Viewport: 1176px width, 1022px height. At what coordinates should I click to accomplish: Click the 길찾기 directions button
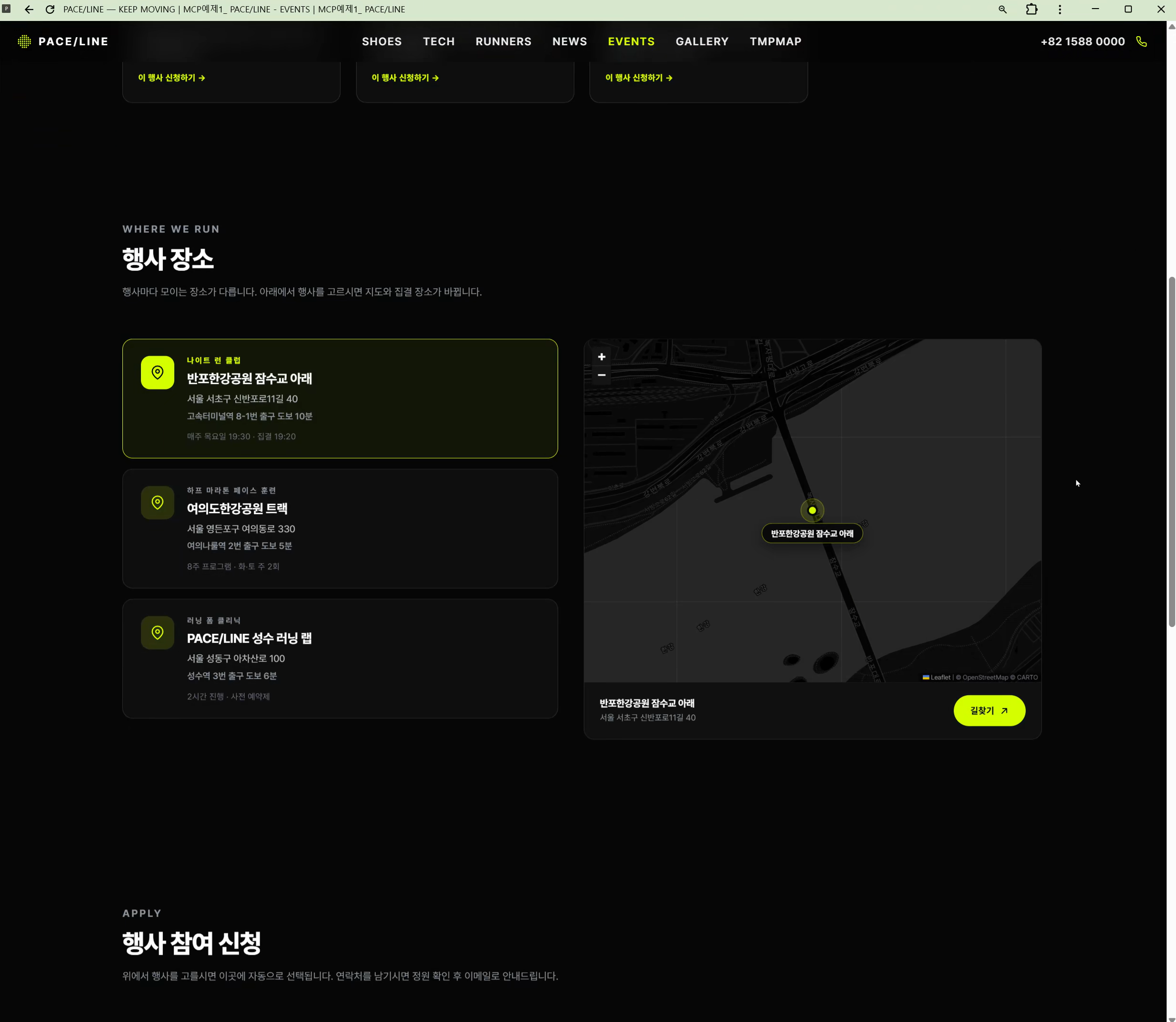pyautogui.click(x=989, y=710)
